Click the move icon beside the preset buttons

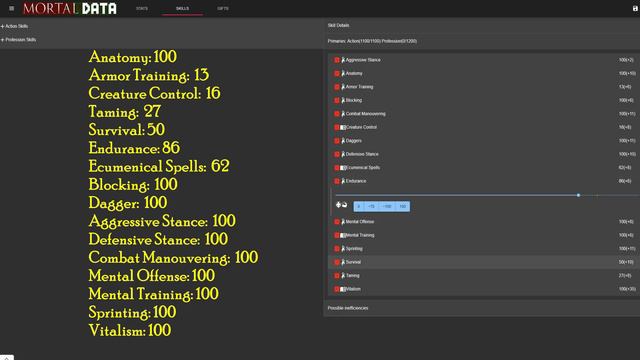point(338,205)
